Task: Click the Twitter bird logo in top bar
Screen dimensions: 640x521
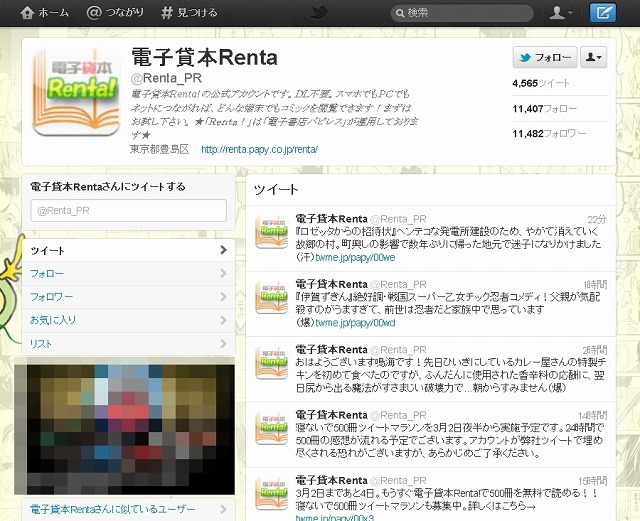Action: tap(320, 13)
